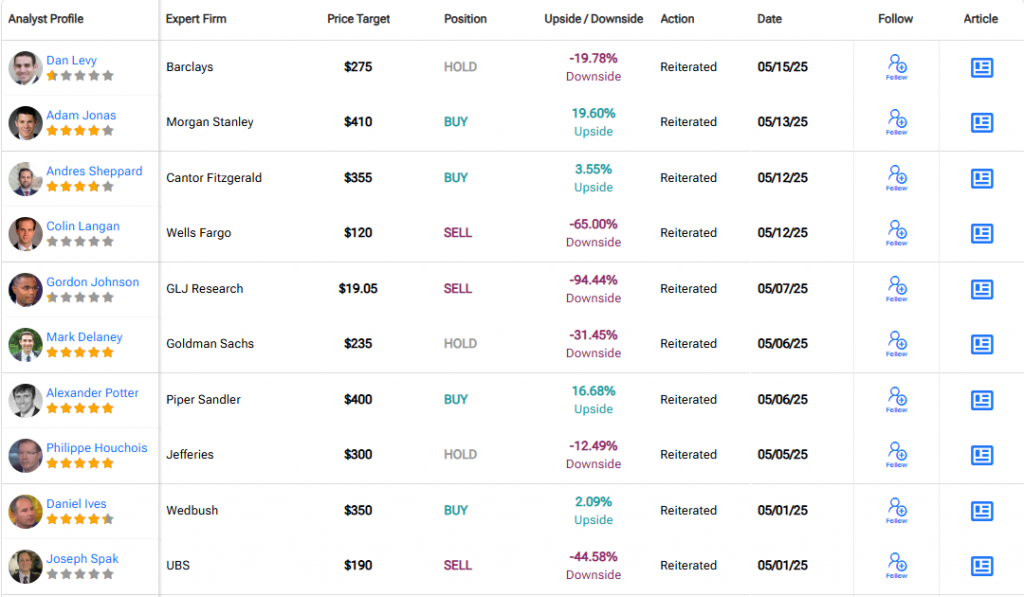
Task: Open Joseph Spak analyst profile link
Action: [82, 558]
